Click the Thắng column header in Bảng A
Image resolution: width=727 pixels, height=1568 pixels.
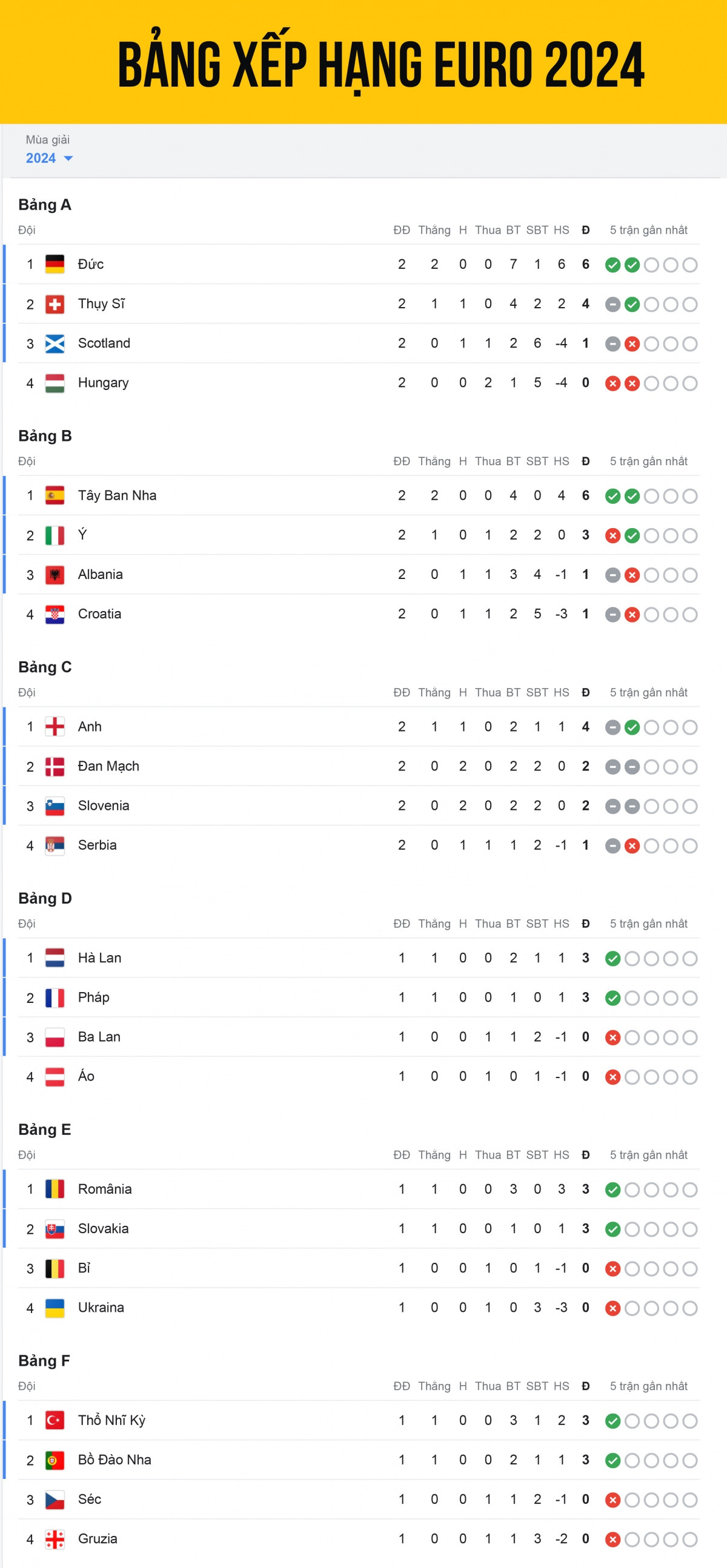tap(434, 230)
